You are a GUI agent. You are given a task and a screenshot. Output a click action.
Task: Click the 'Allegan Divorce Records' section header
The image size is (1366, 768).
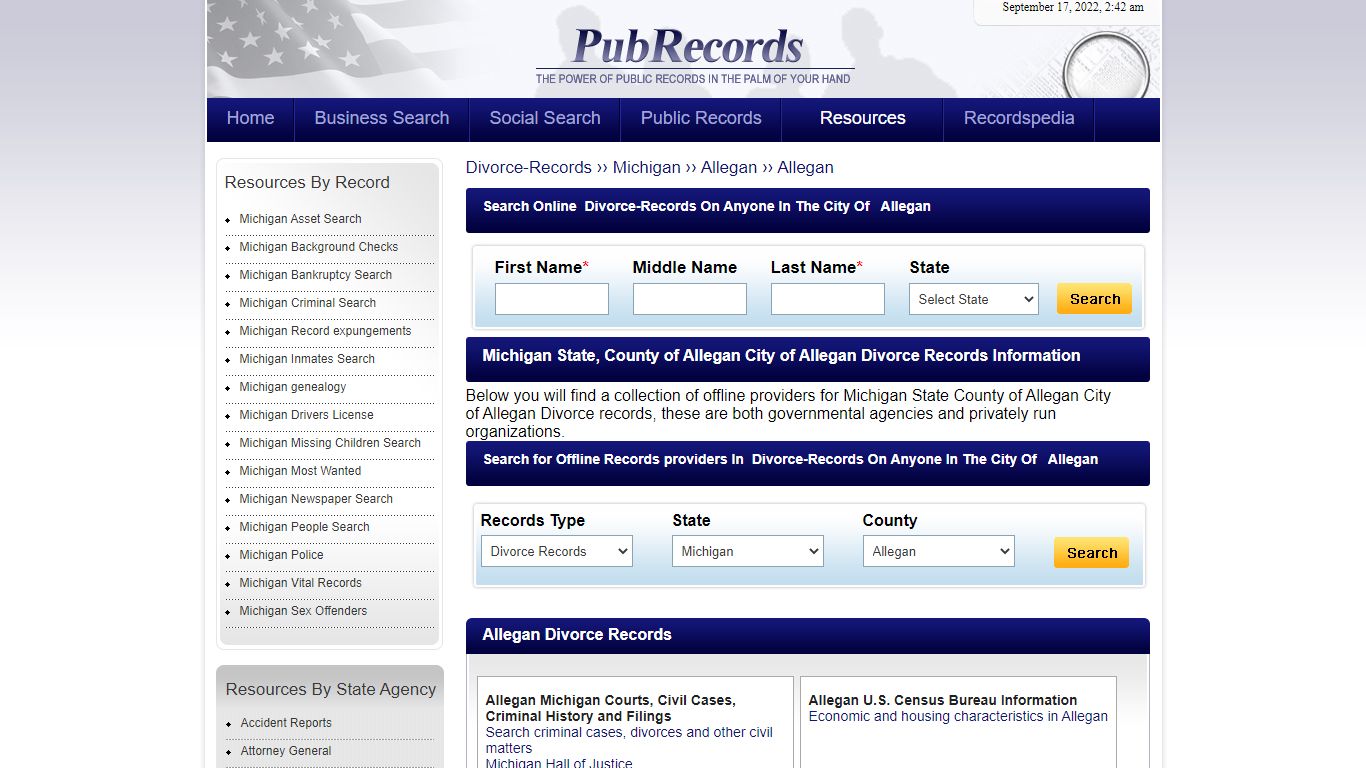pos(808,635)
